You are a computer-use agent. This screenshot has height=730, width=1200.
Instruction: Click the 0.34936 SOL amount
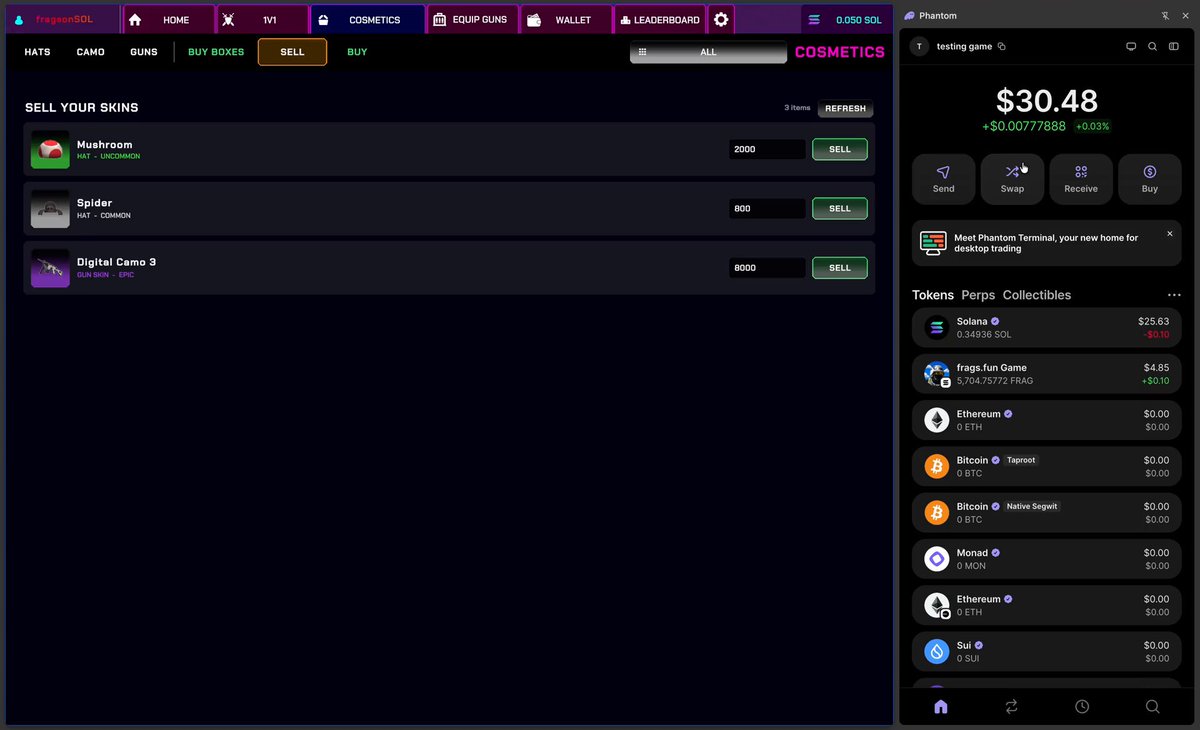click(x=984, y=335)
